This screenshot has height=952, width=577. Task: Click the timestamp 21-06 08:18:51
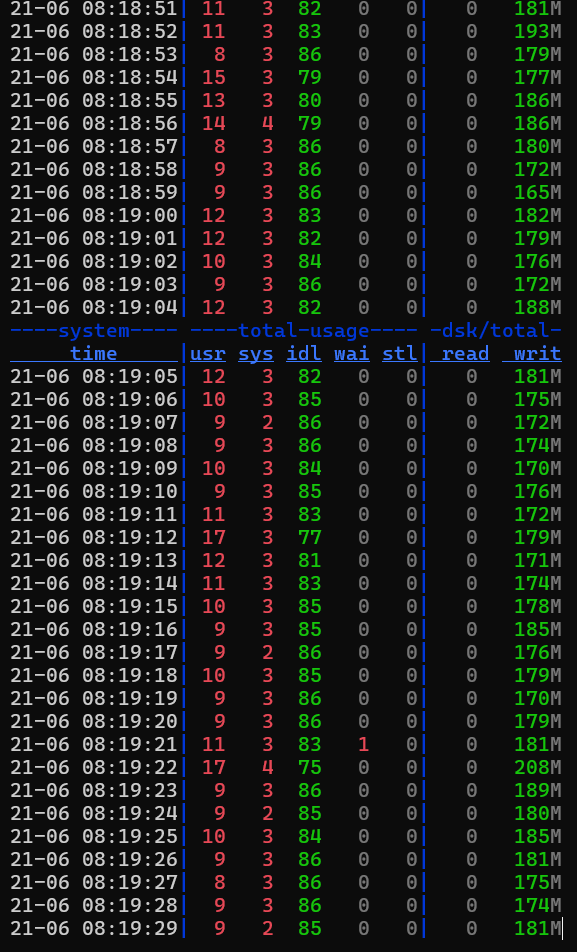click(x=94, y=8)
